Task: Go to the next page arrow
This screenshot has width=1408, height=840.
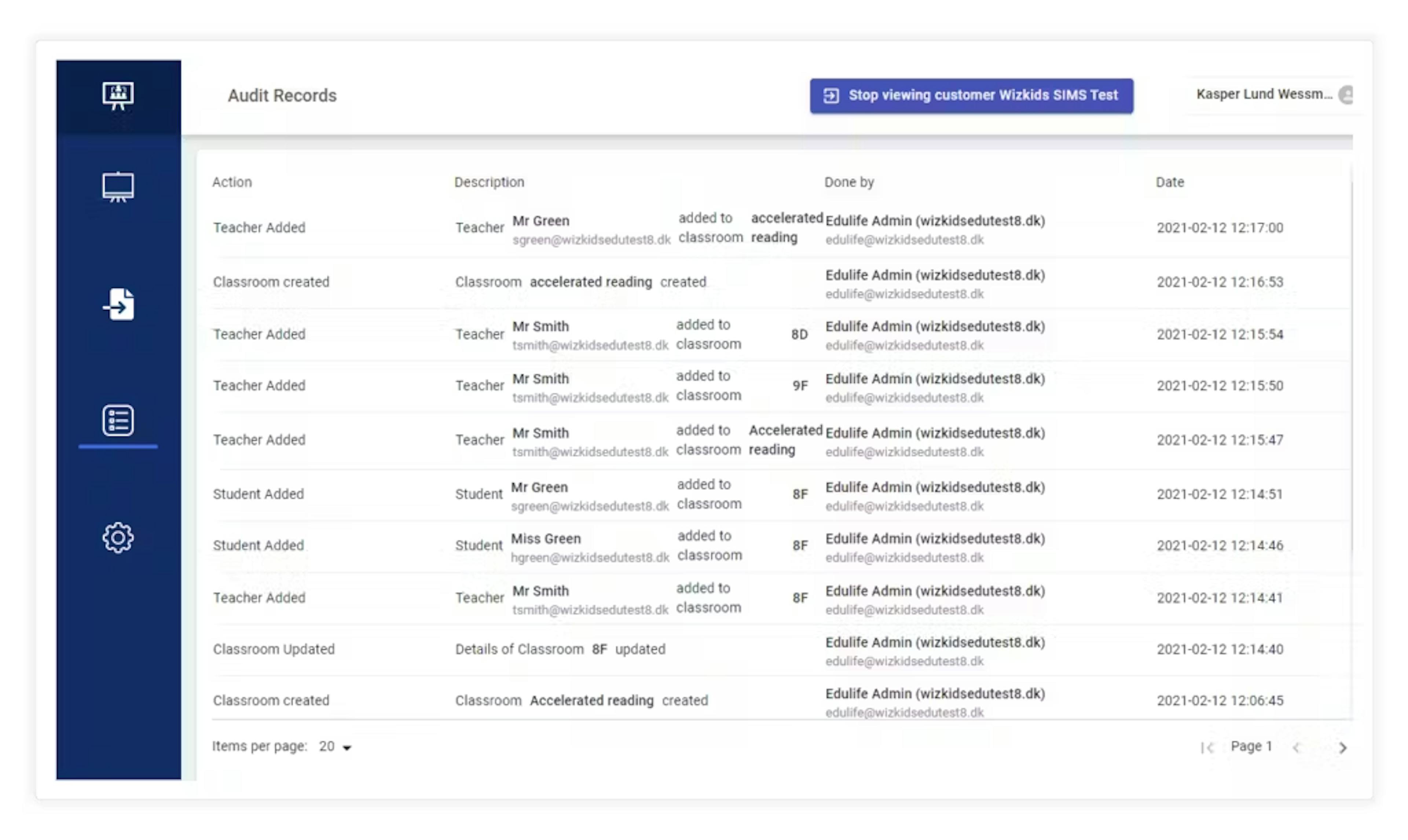Action: [x=1343, y=748]
